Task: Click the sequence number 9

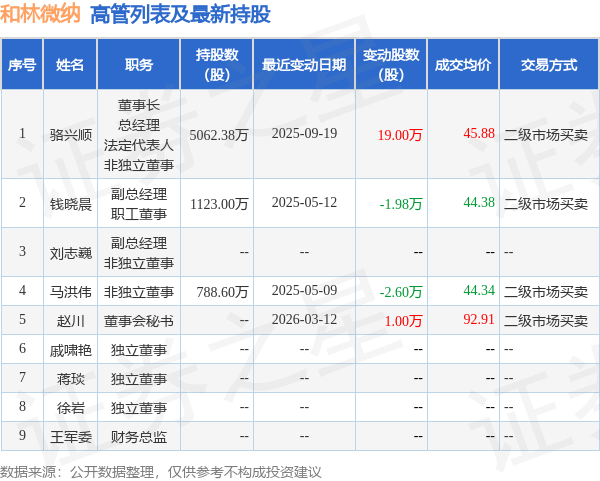Action: [x=22, y=435]
